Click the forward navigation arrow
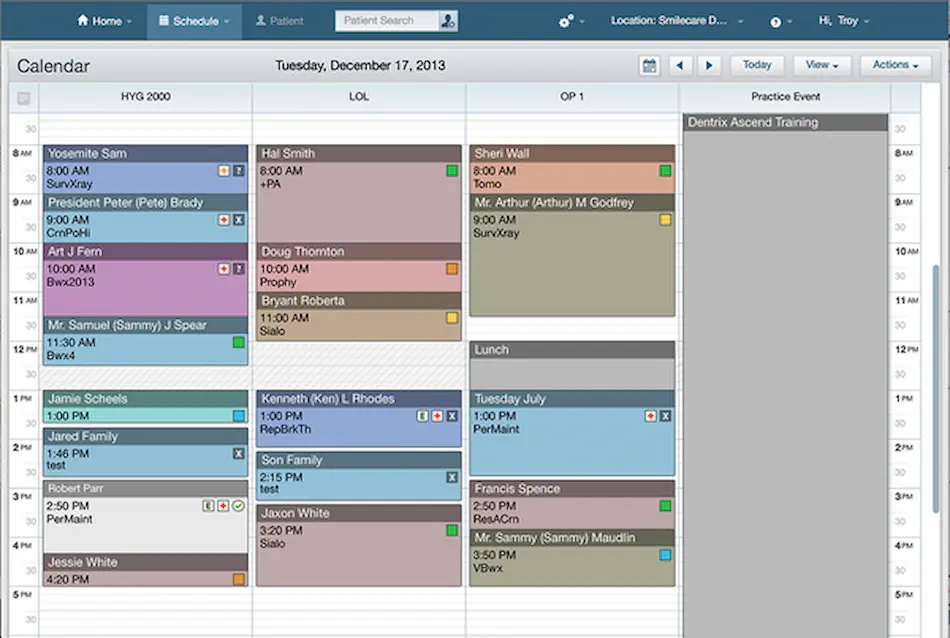 pos(710,65)
